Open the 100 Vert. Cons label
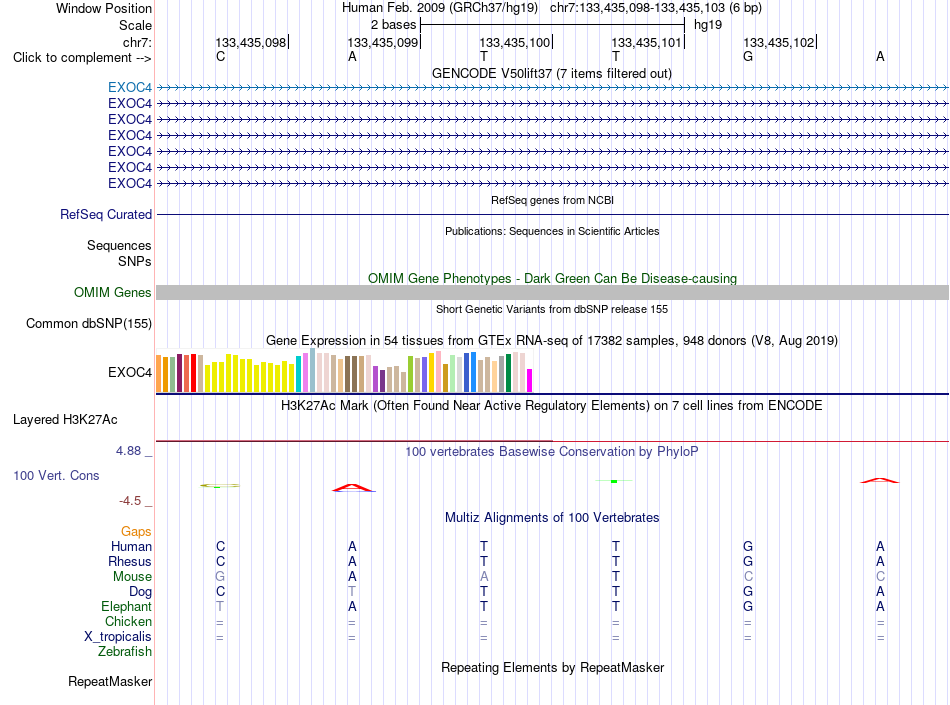 pyautogui.click(x=56, y=475)
